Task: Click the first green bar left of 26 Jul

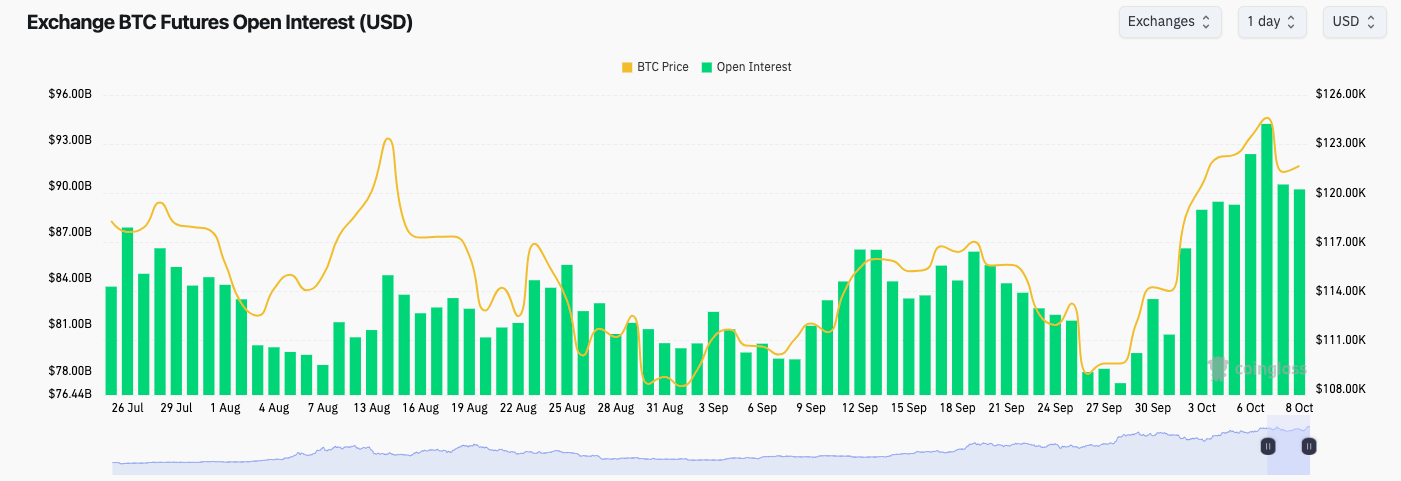Action: (111, 340)
